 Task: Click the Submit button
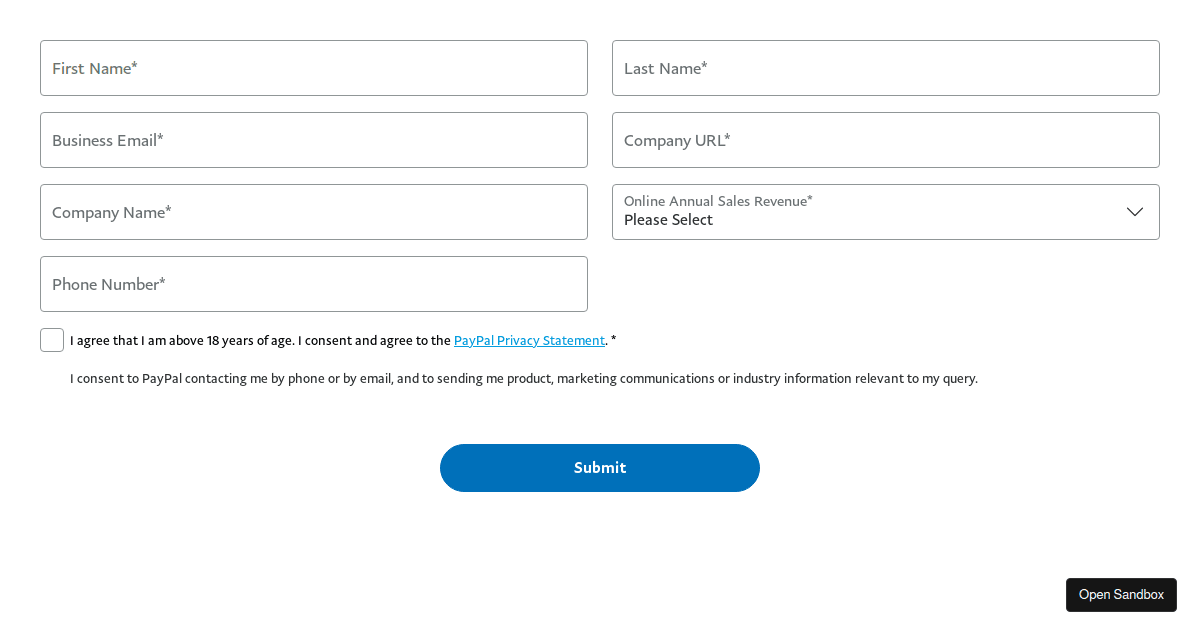tap(599, 467)
